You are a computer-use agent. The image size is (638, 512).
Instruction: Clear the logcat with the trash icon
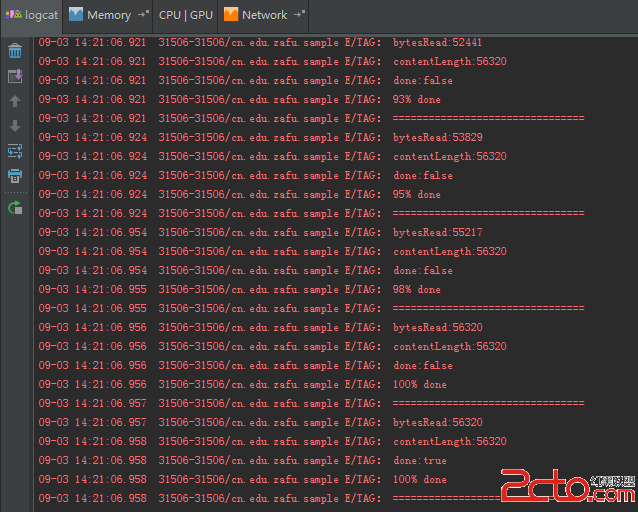pos(15,51)
